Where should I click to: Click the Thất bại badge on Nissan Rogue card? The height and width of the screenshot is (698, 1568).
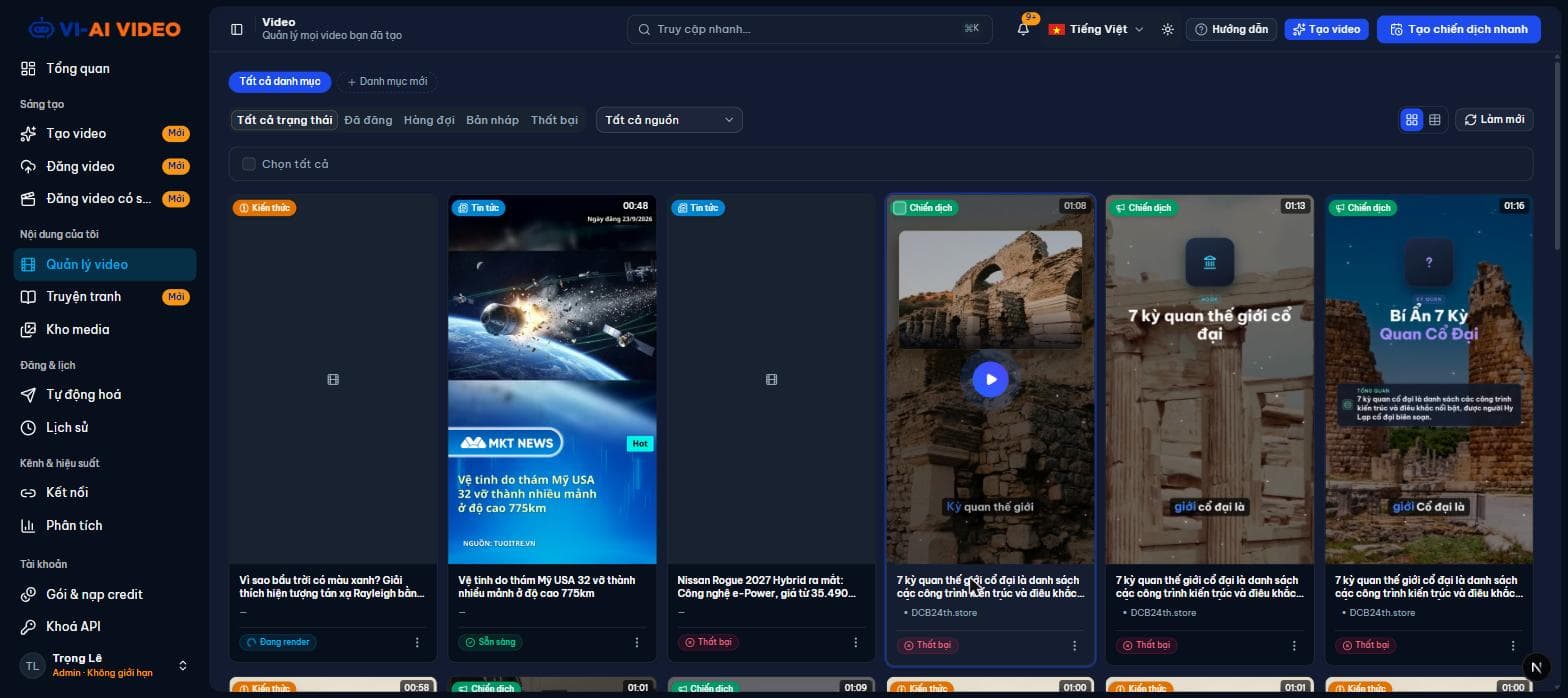tap(708, 642)
